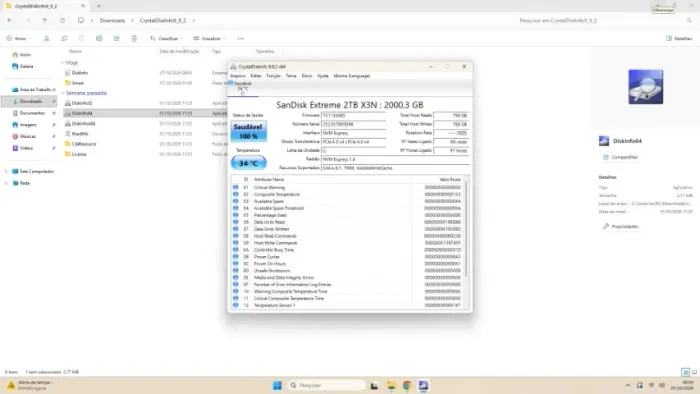Open the Windows Start menu
The width and height of the screenshot is (700, 394).
pyautogui.click(x=277, y=386)
